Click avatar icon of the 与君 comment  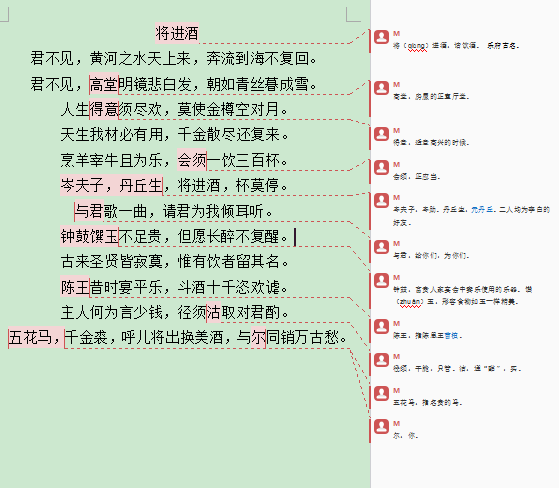coord(381,247)
